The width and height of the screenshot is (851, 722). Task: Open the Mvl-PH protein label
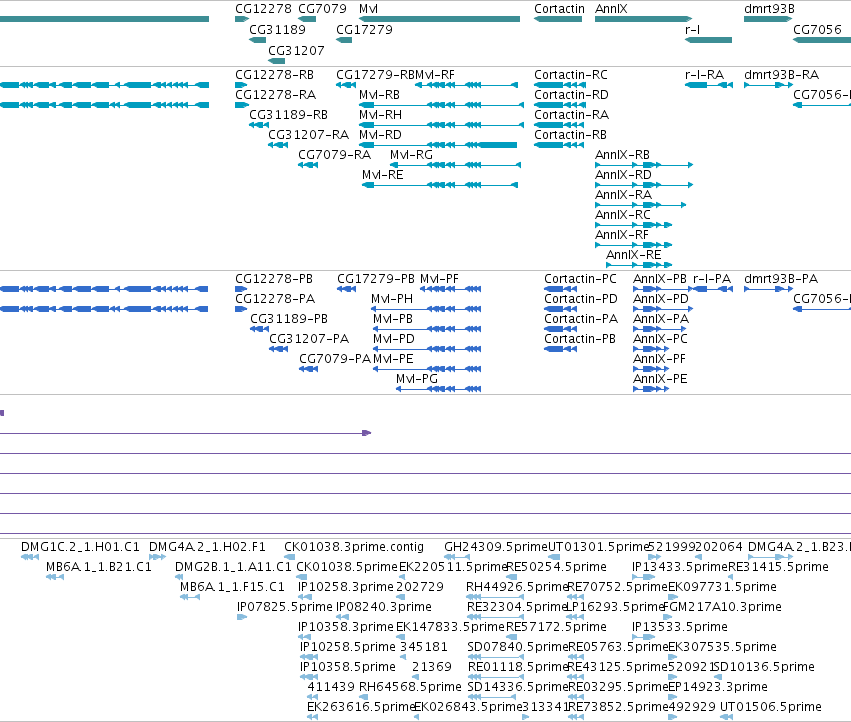click(x=392, y=299)
